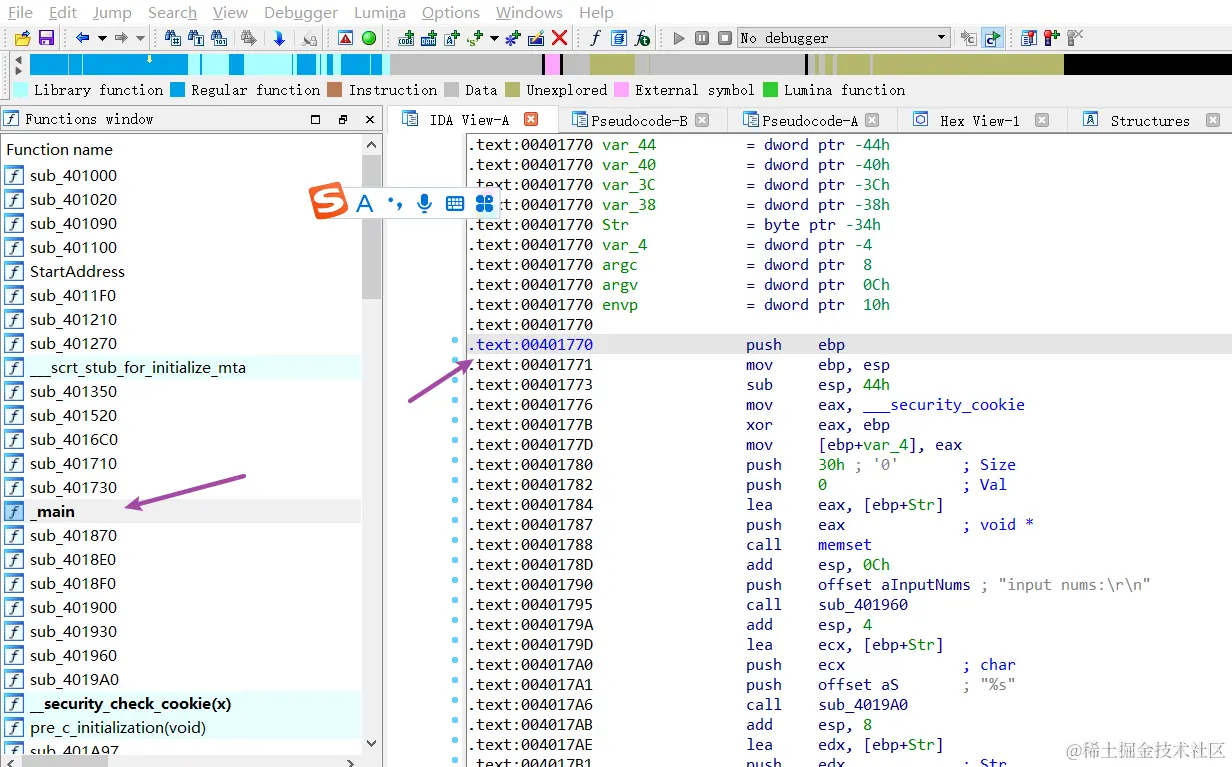The image size is (1232, 767).
Task: Click the green circle toolbar icon
Action: click(369, 38)
